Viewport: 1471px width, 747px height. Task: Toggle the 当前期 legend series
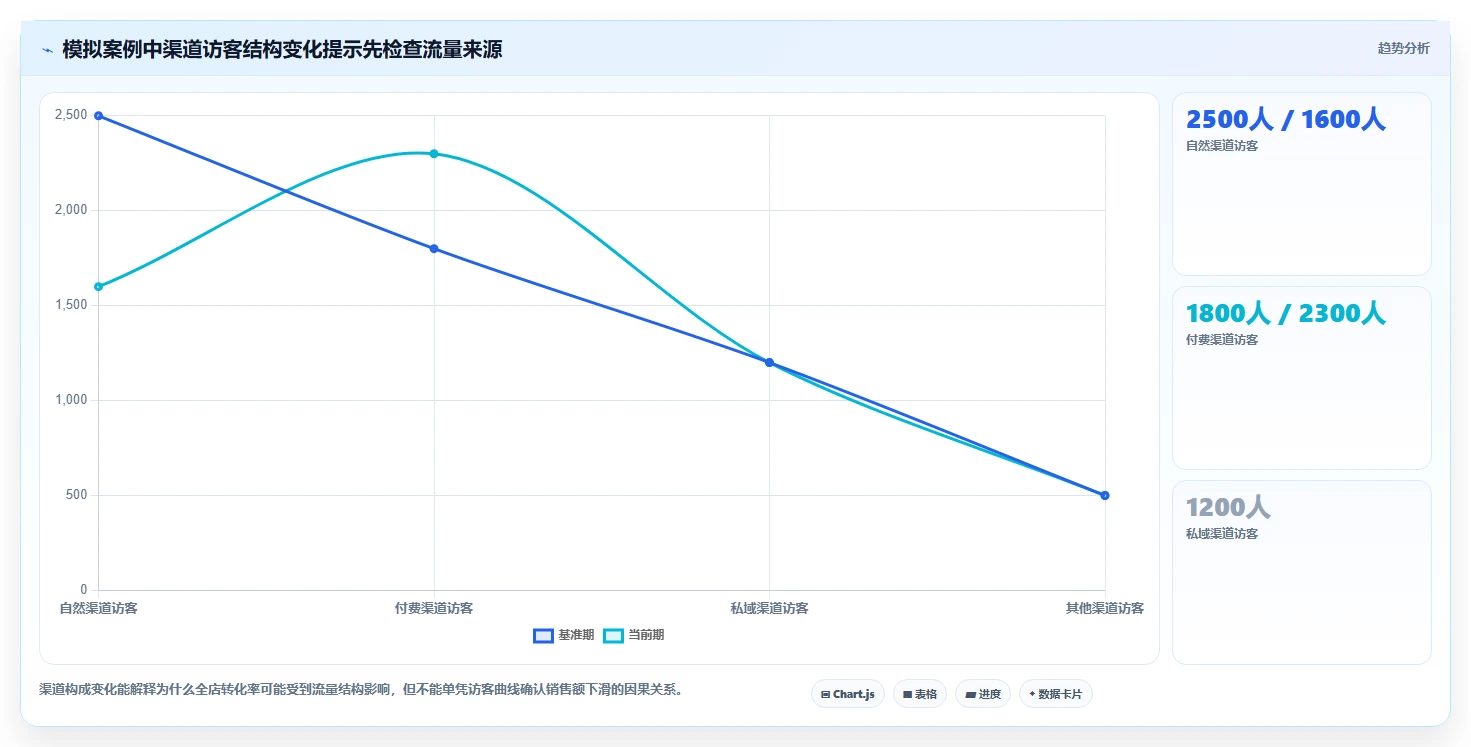click(x=634, y=635)
